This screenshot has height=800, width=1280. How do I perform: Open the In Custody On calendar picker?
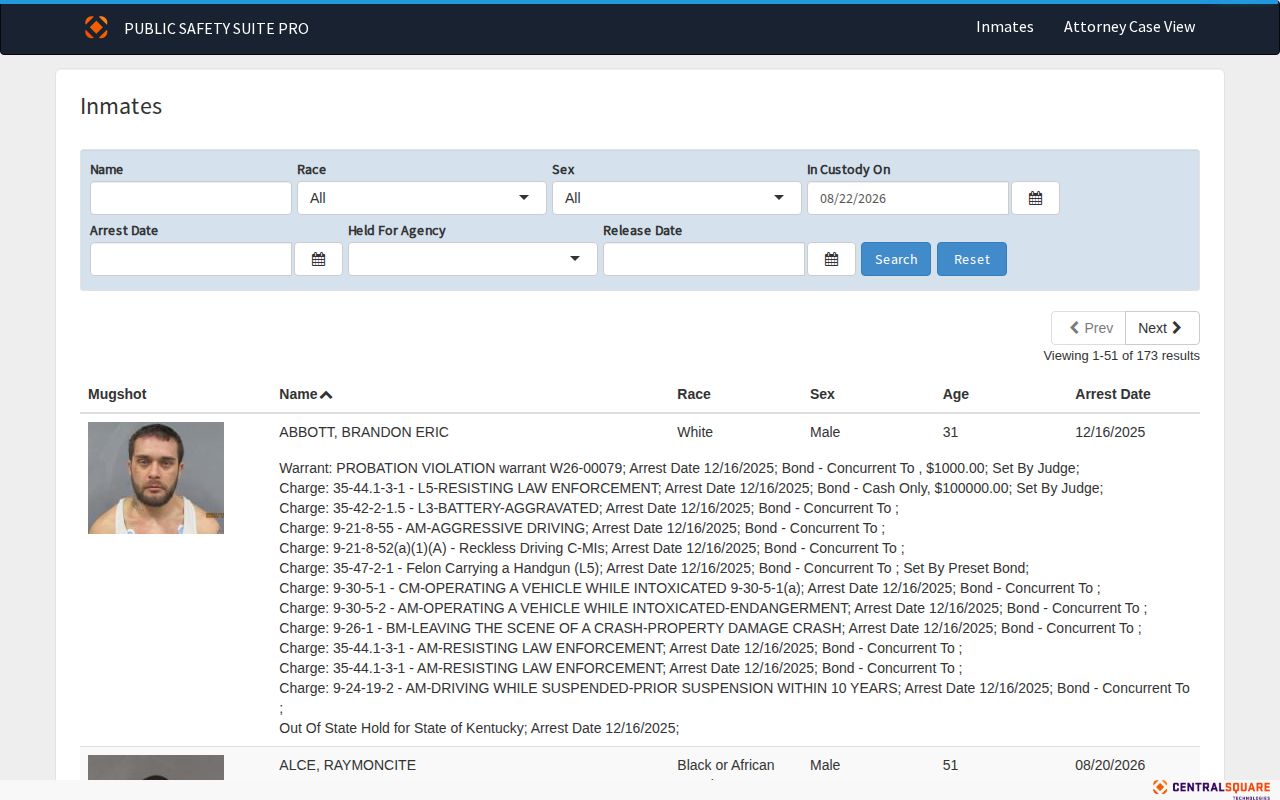click(x=1035, y=198)
